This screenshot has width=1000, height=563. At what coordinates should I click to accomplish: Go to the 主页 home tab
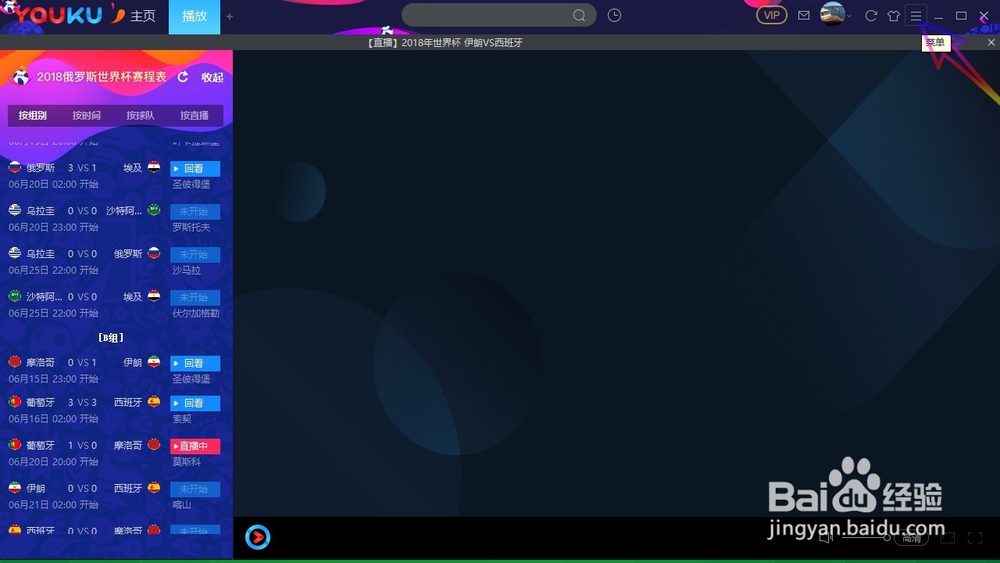click(x=143, y=16)
